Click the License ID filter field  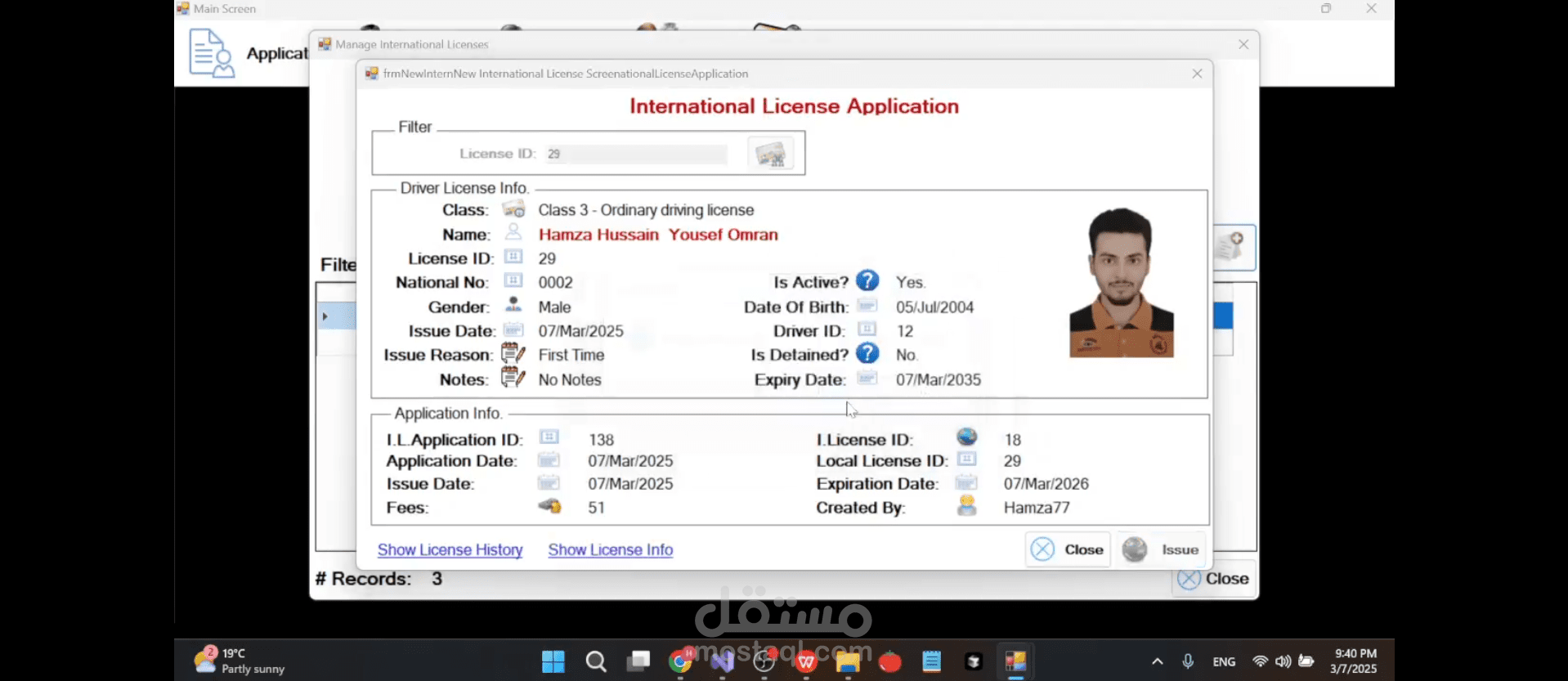pos(636,154)
